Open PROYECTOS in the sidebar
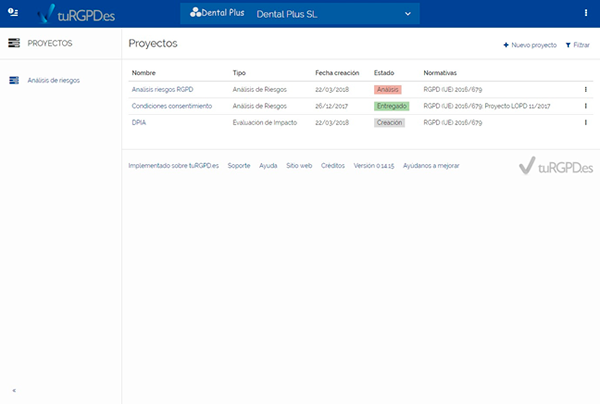The height and width of the screenshot is (404, 600). pyautogui.click(x=50, y=43)
